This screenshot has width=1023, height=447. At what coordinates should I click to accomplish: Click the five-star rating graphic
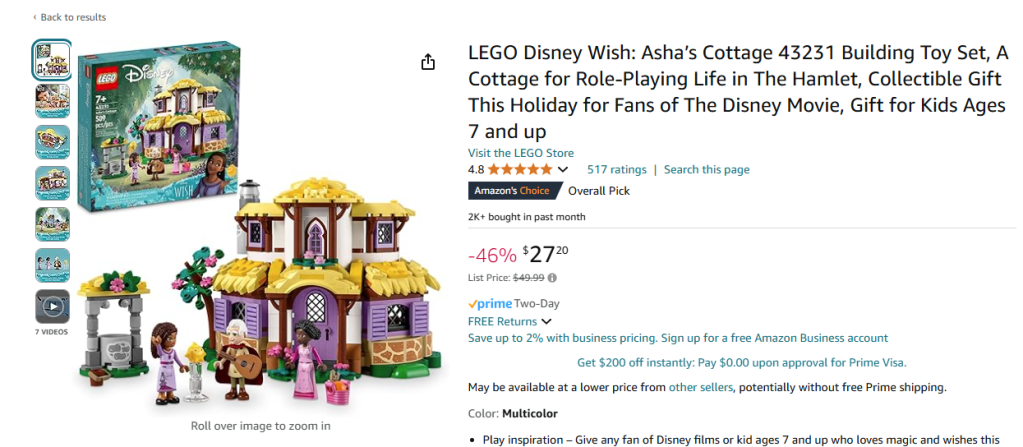[519, 170]
